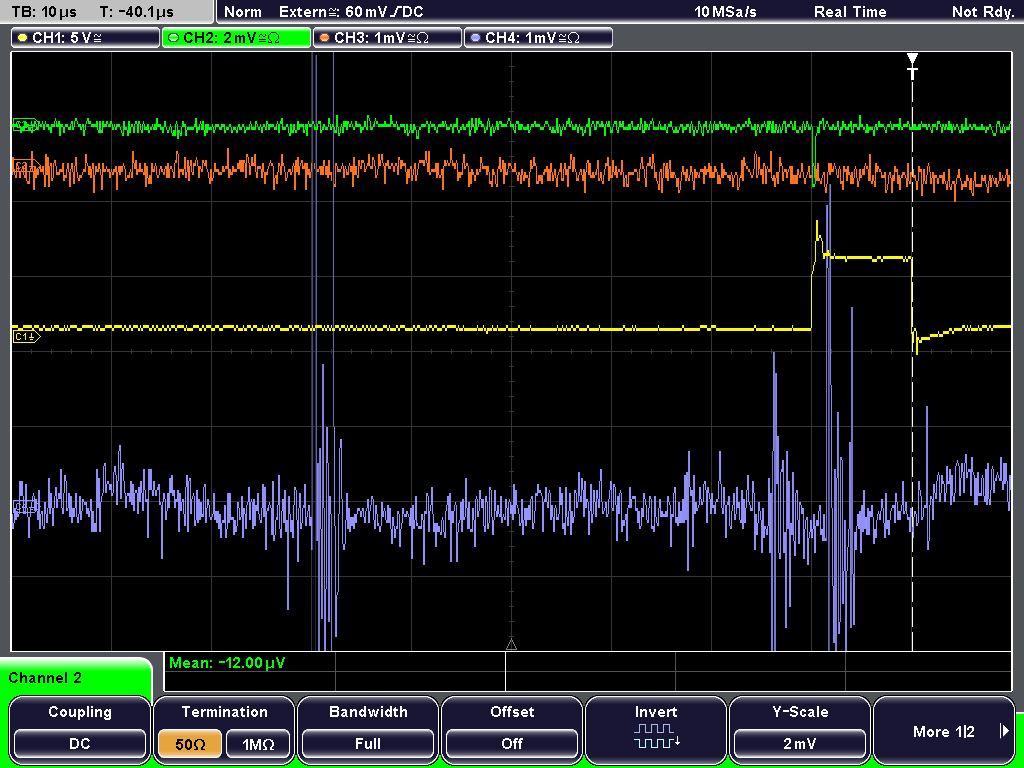Select the CH1: 5 V channel tab
The width and height of the screenshot is (1024, 768).
click(86, 38)
